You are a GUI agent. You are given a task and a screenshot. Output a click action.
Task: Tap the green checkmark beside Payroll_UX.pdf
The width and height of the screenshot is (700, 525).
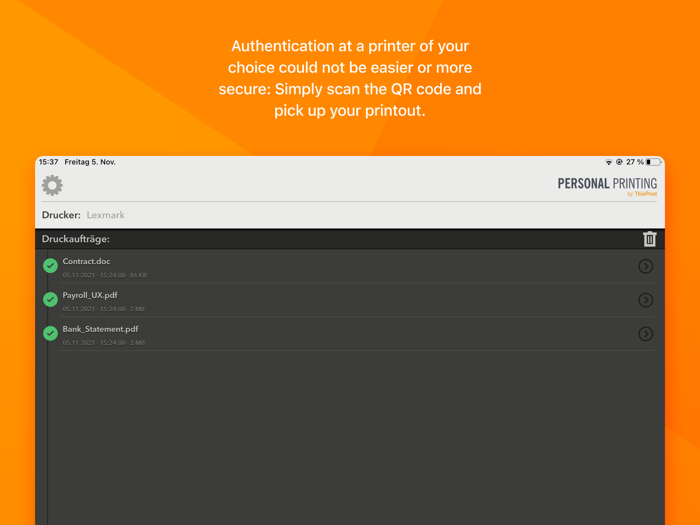tap(50, 300)
